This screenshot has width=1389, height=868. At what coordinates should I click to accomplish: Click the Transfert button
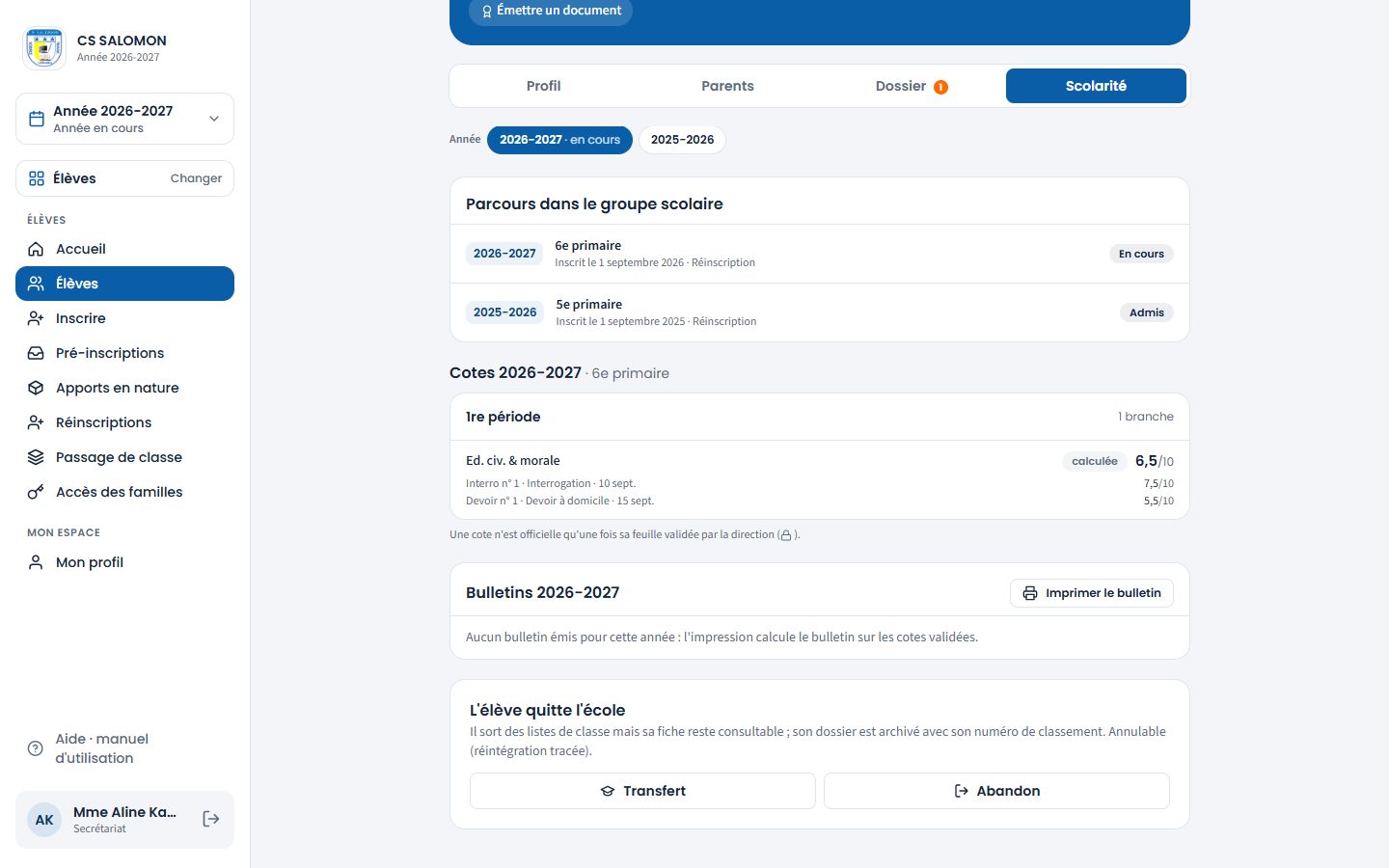[x=642, y=791]
